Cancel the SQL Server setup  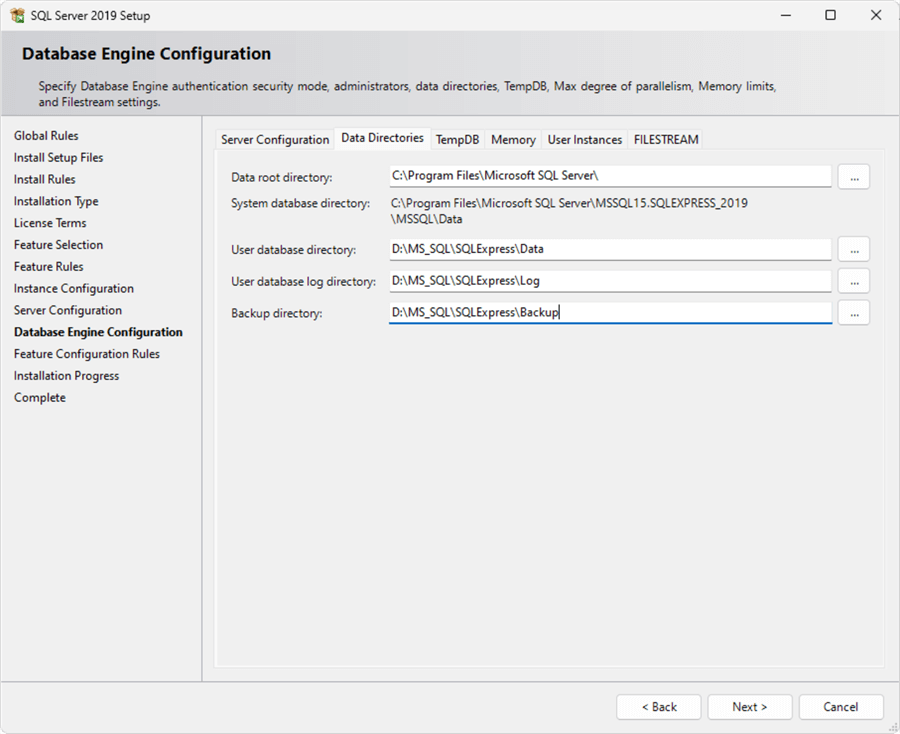[x=841, y=707]
